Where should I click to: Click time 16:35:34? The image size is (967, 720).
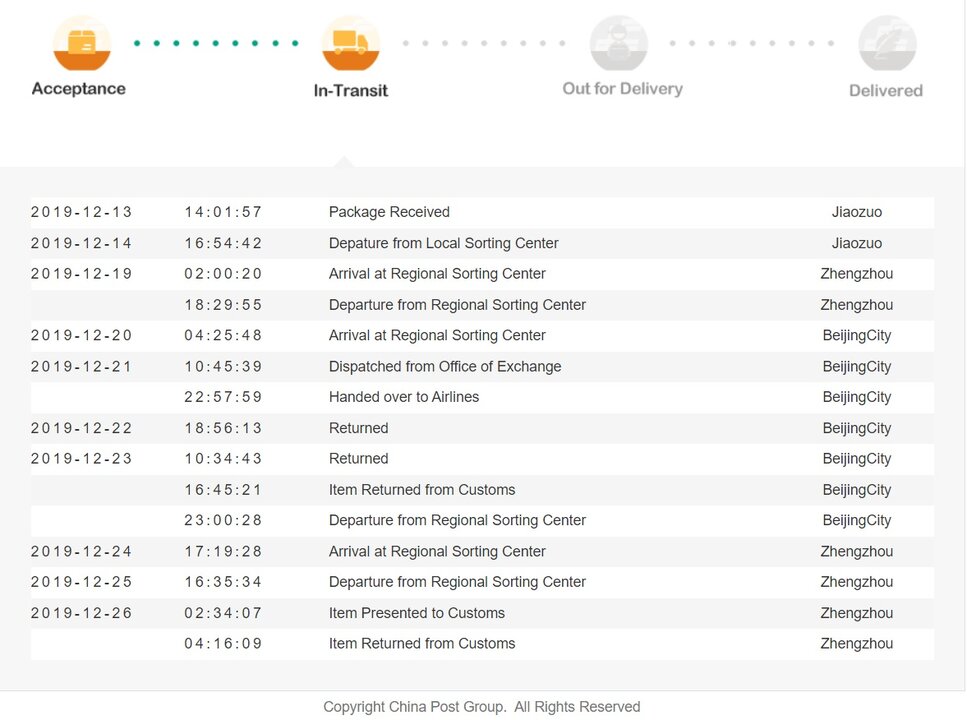pos(223,582)
